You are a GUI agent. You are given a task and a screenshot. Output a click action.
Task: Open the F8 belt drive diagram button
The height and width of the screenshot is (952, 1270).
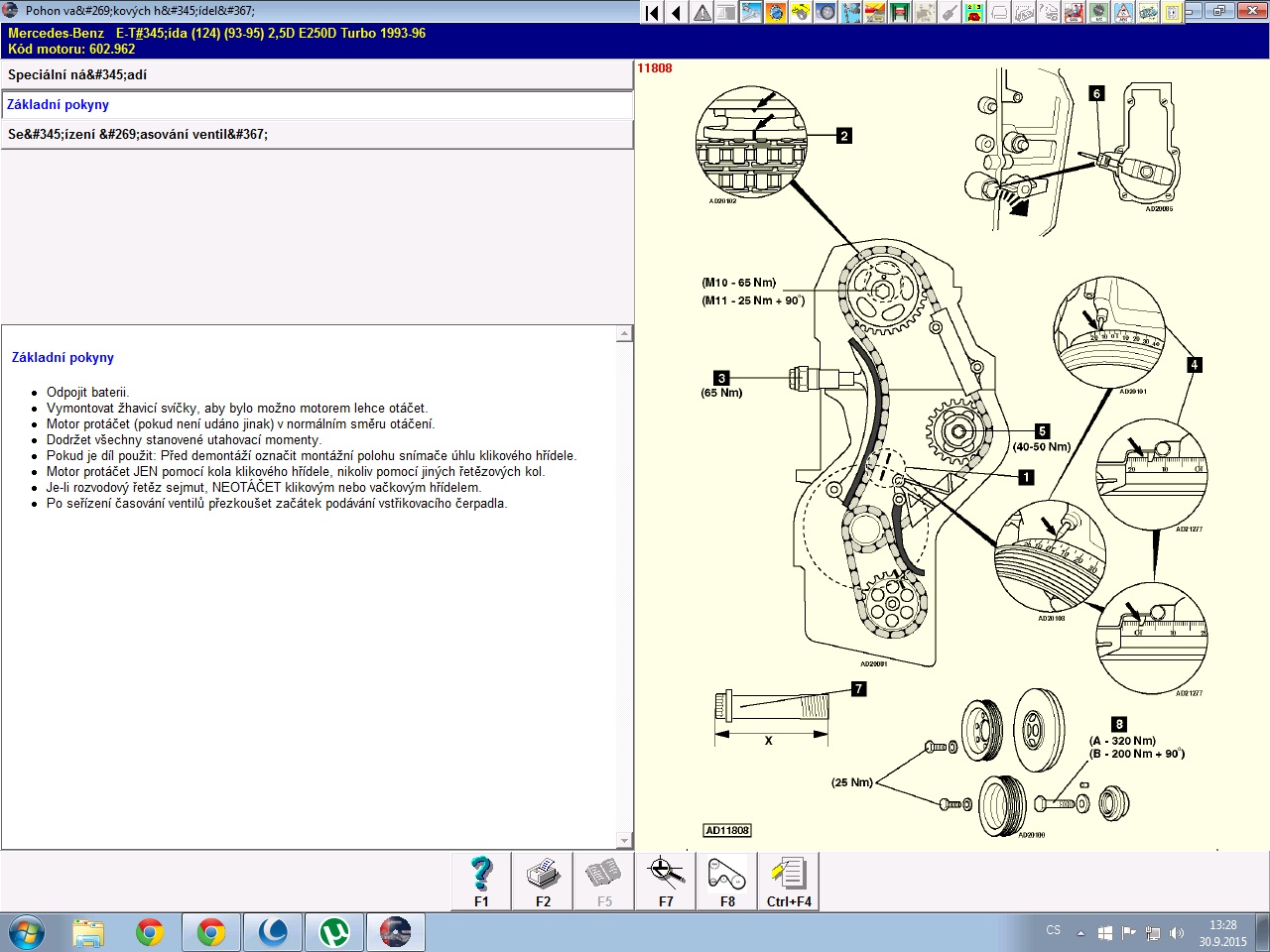click(x=727, y=881)
